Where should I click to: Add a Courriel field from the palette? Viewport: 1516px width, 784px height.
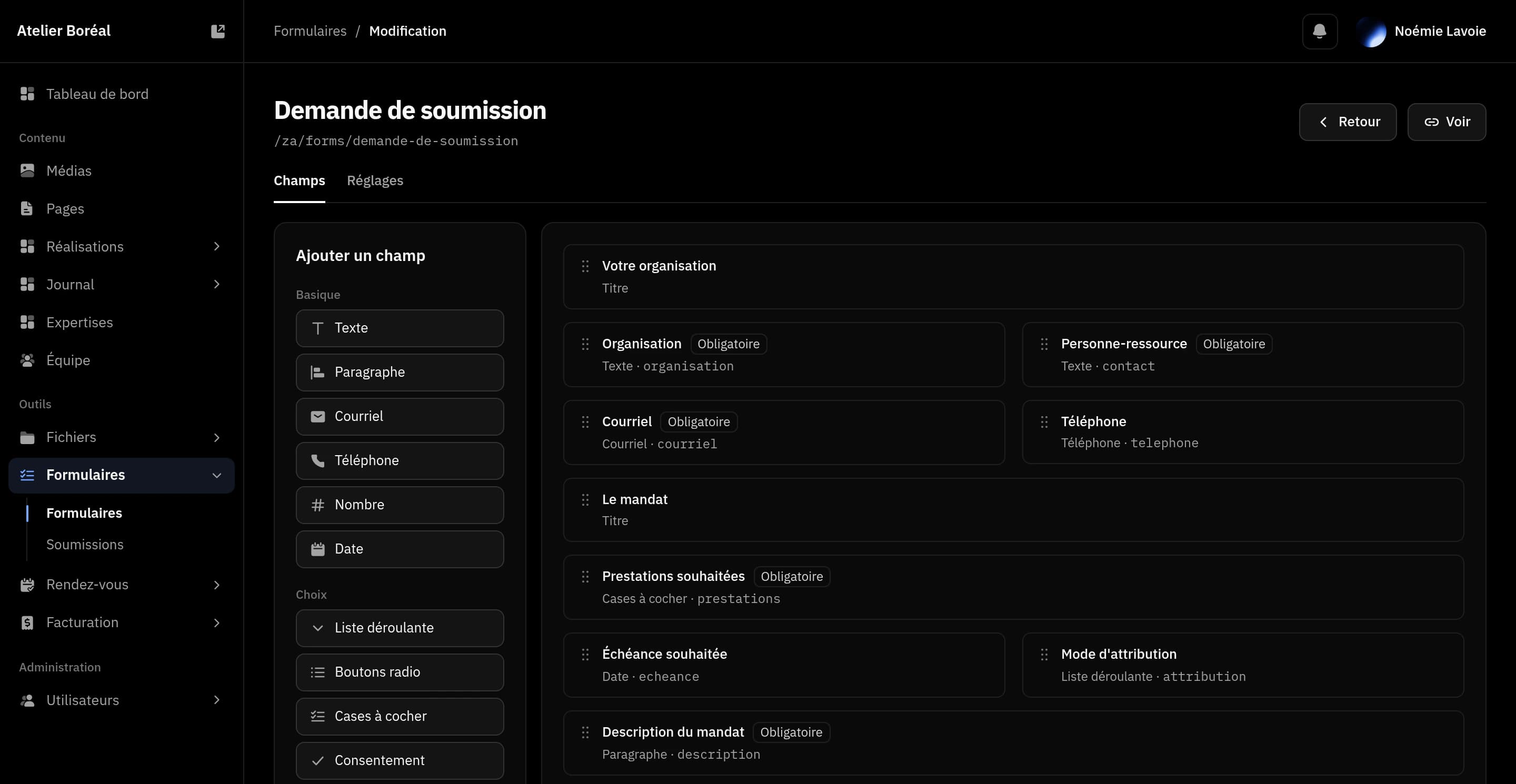click(400, 416)
